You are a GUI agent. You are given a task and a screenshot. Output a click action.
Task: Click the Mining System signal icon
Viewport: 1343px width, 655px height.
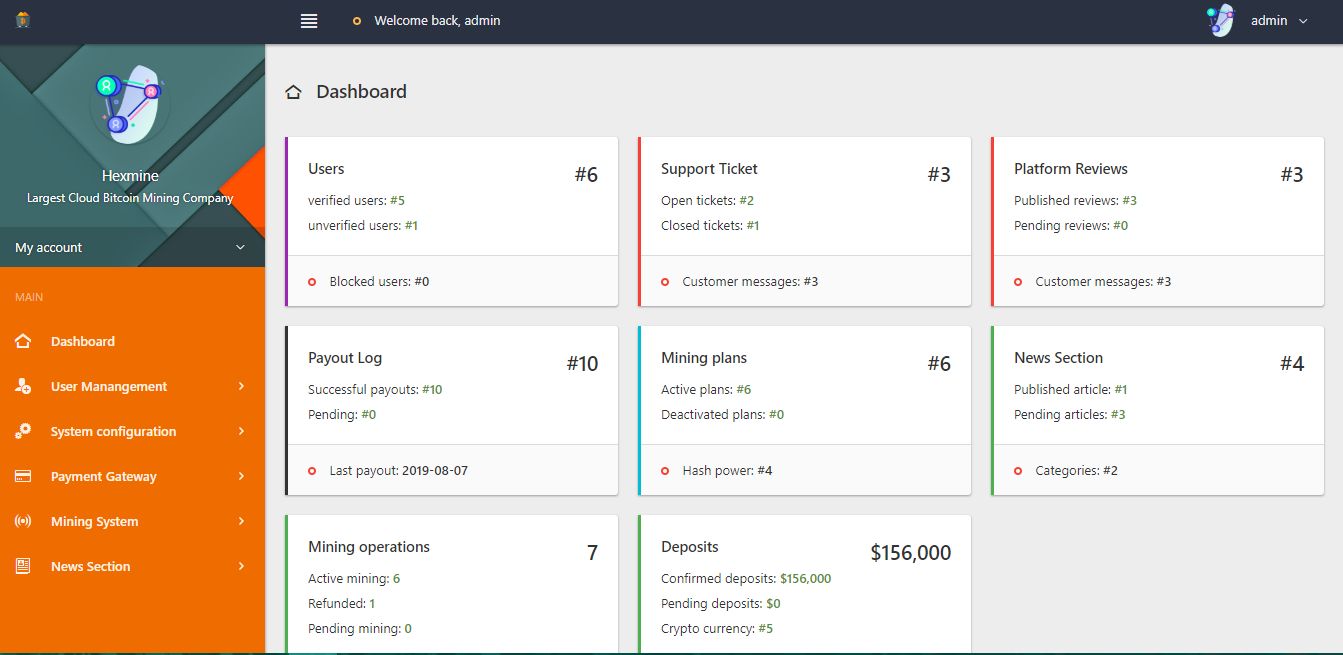(23, 521)
